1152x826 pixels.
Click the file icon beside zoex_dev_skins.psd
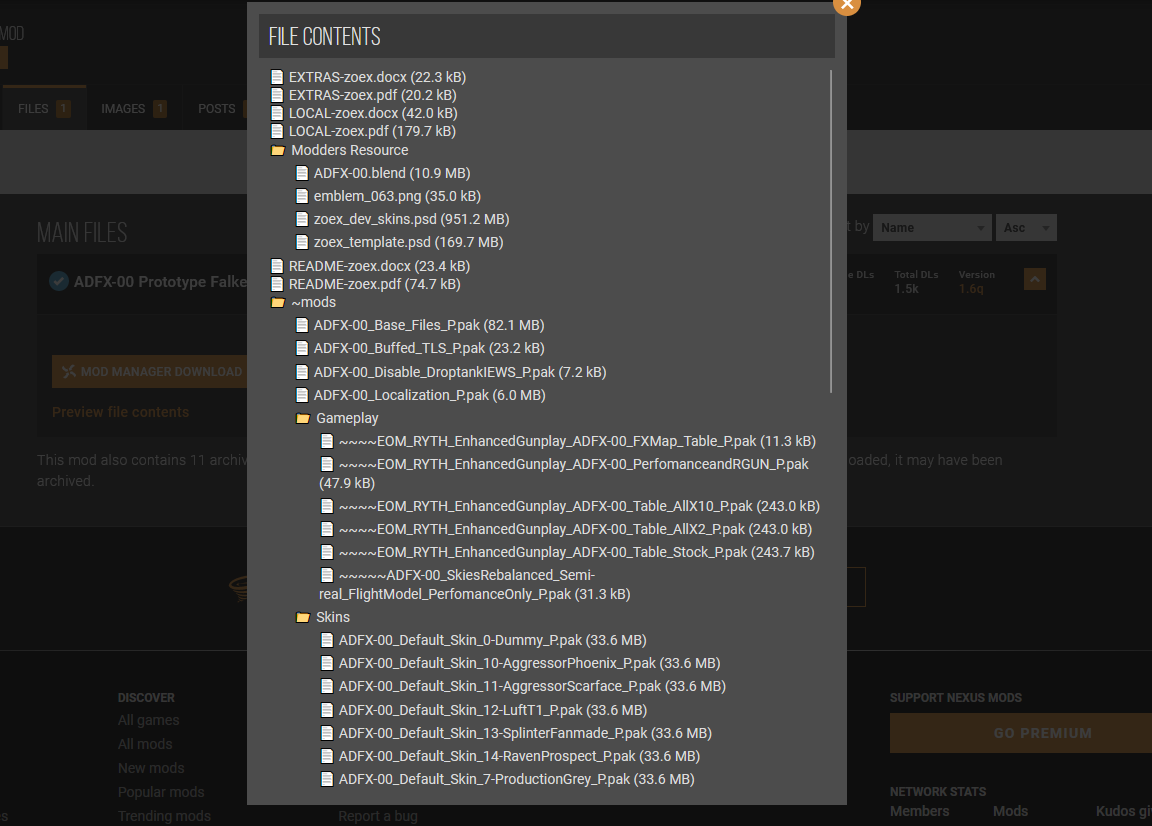click(302, 219)
